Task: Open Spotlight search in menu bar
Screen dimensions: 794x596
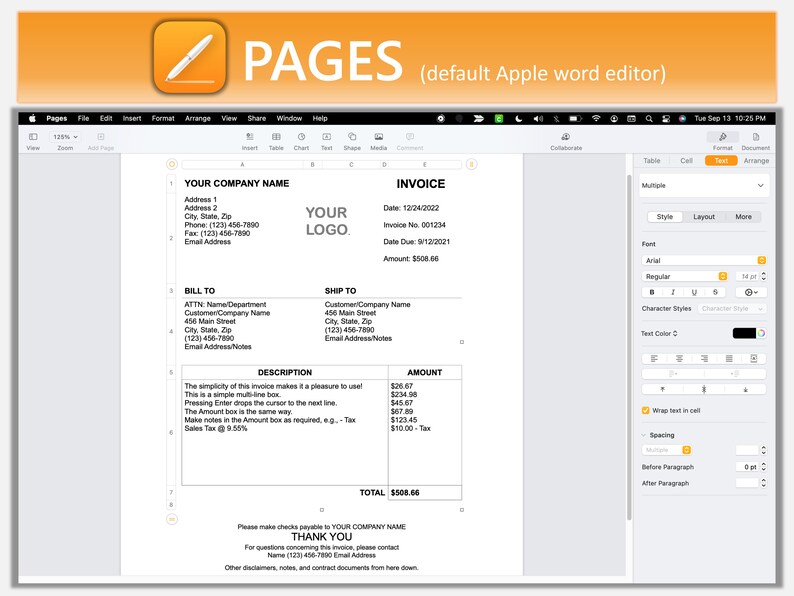Action: pyautogui.click(x=649, y=118)
